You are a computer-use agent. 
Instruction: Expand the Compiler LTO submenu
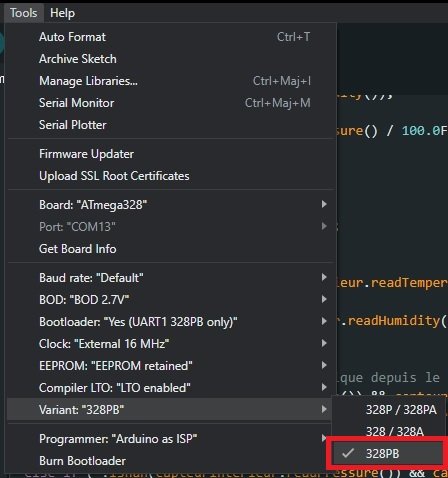[171, 388]
